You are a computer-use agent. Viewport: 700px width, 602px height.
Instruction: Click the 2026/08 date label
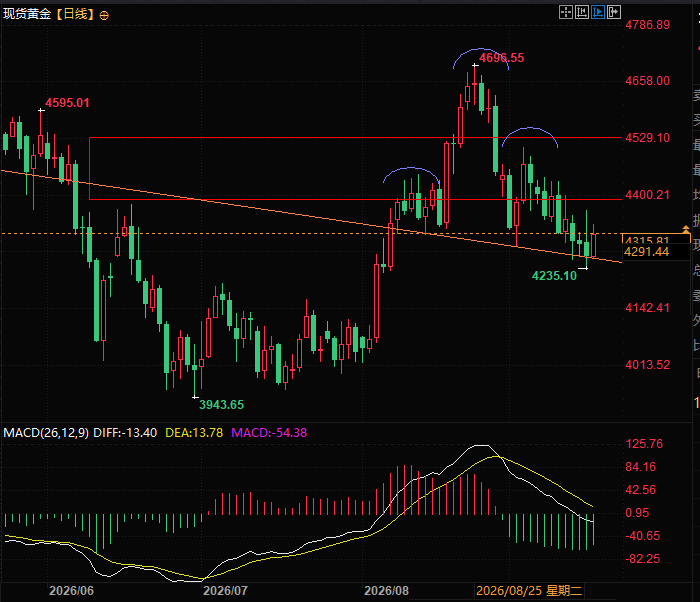(x=386, y=591)
